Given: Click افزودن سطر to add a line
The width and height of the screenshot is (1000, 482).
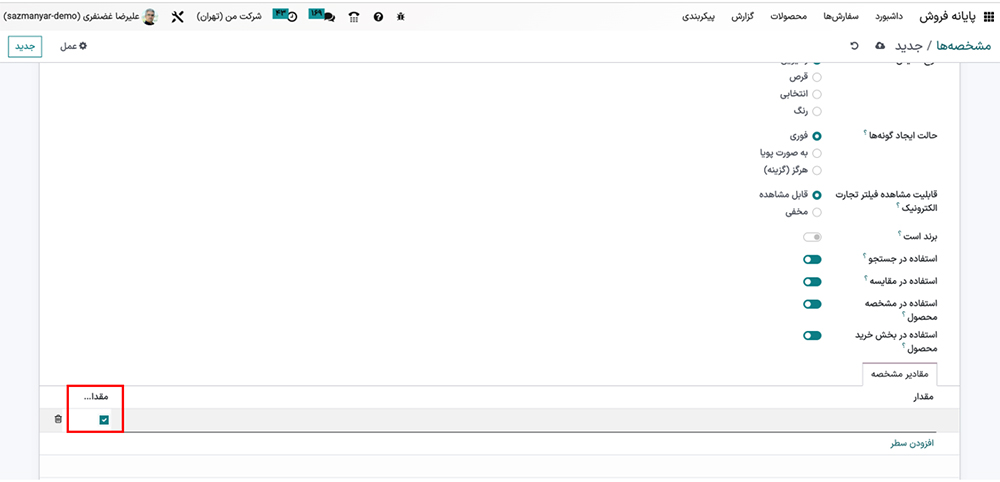Looking at the screenshot, I should coord(912,443).
